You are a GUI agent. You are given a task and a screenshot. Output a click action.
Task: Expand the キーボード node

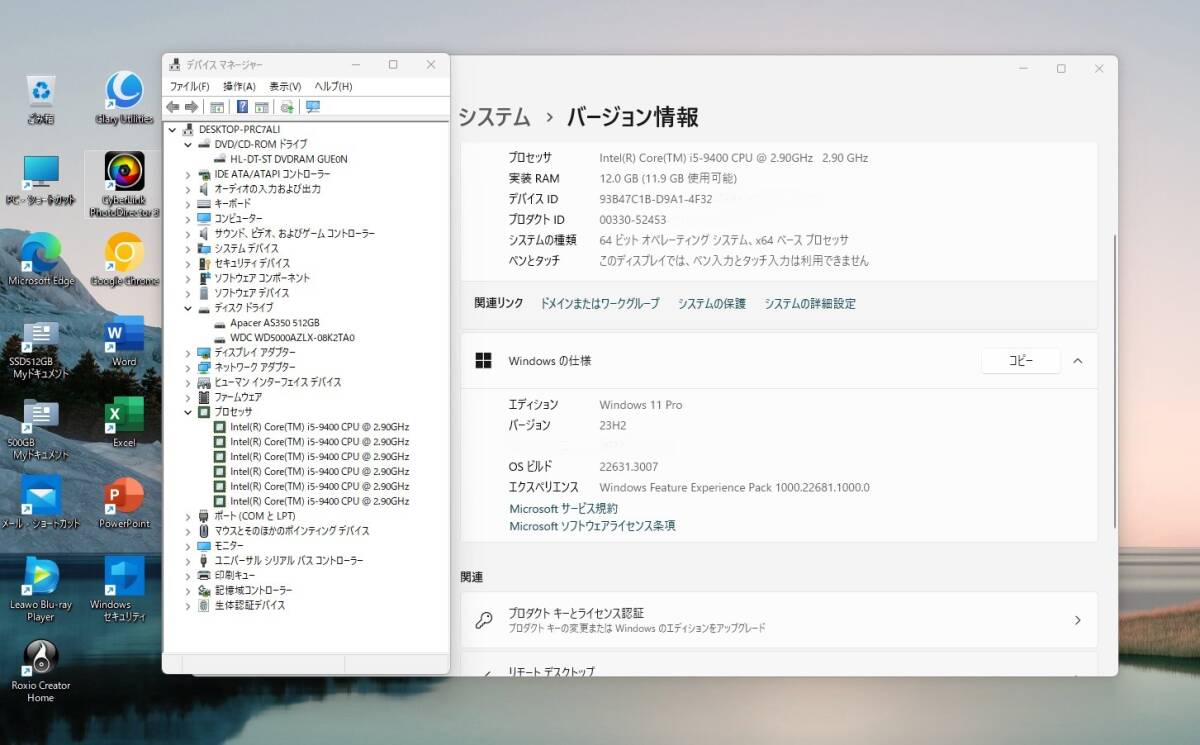188,204
